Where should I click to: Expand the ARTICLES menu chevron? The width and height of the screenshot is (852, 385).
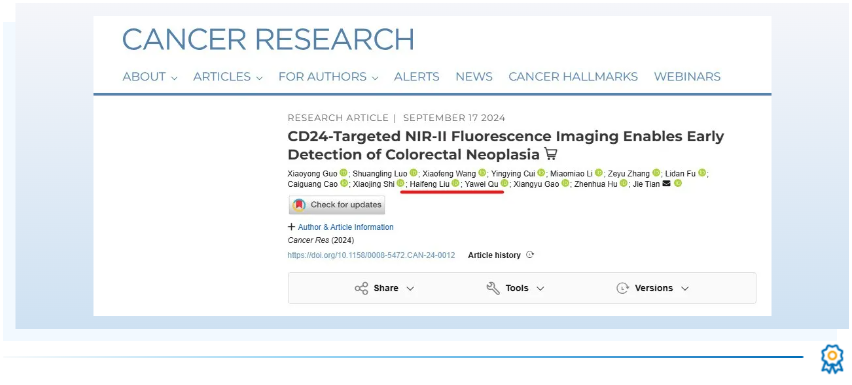259,78
